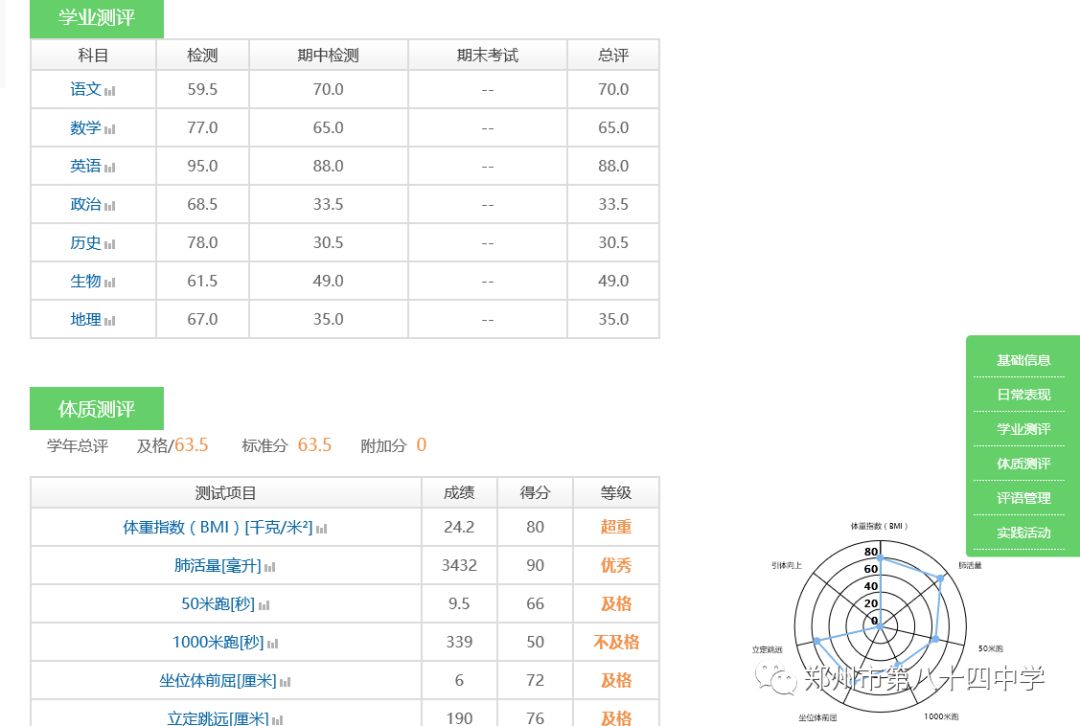Select the chart icon next to 地理
This screenshot has width=1080, height=726.
click(110, 321)
